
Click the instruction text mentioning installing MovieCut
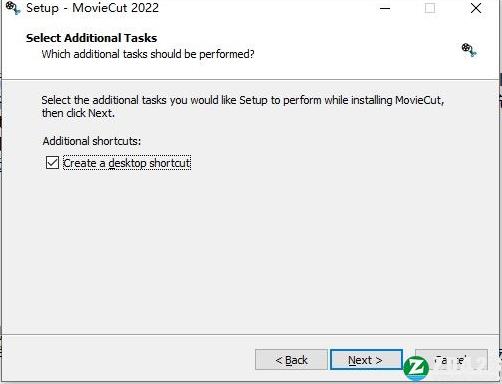coord(243,100)
